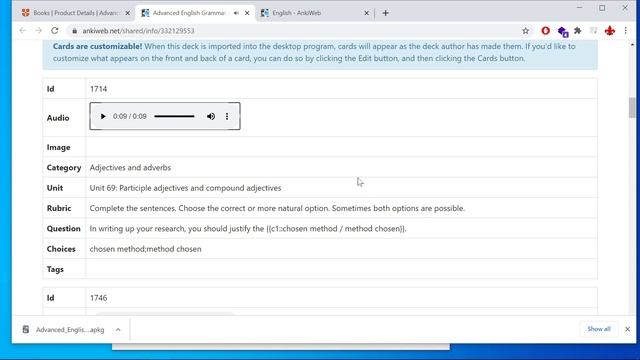The height and width of the screenshot is (360, 640).
Task: Click the Tags row label
Action: pos(55,269)
